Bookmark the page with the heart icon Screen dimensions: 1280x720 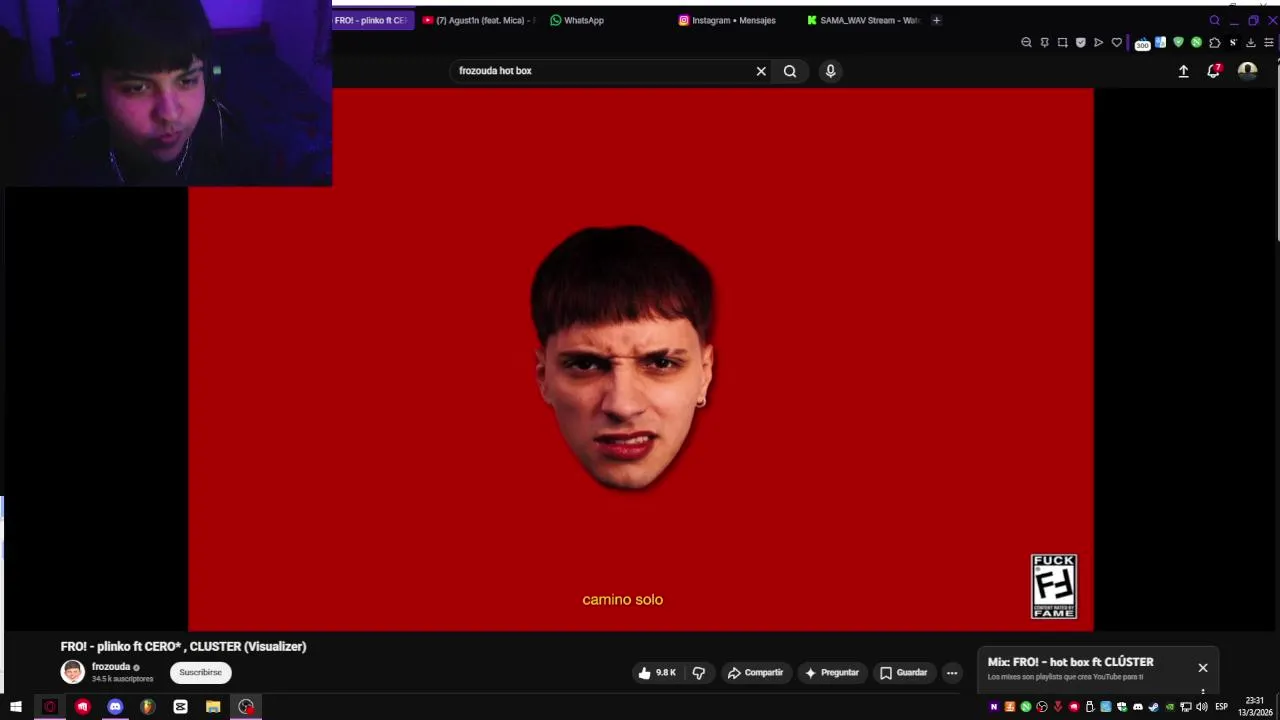(1117, 43)
